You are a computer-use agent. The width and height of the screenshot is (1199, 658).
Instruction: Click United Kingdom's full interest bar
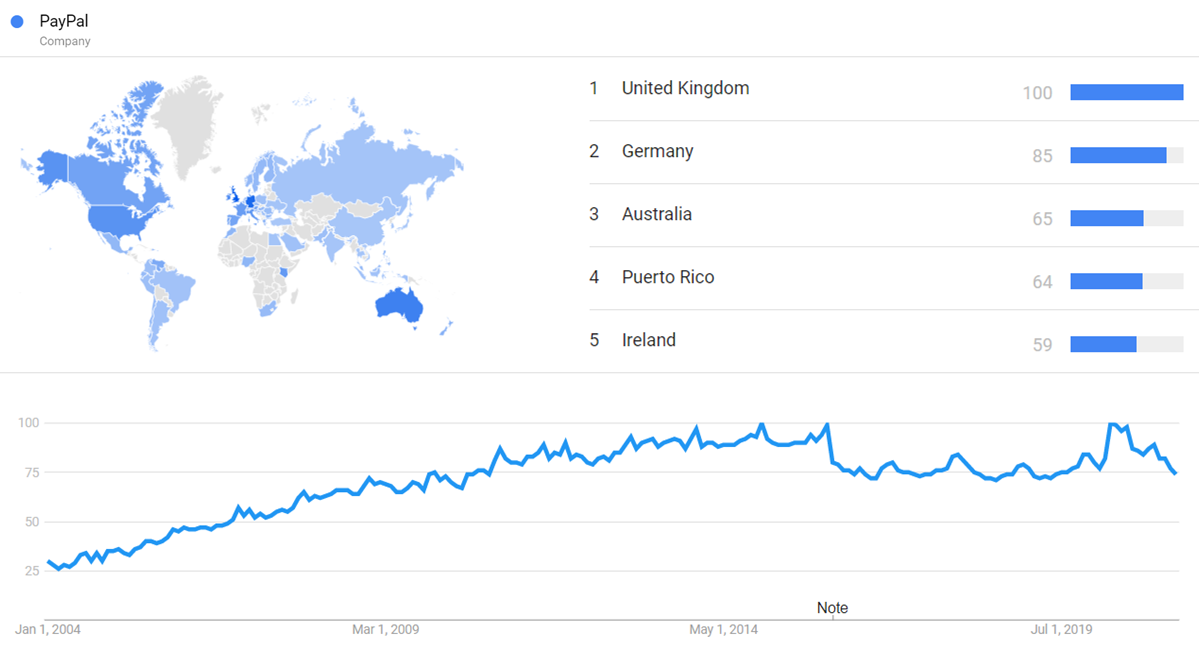[x=1126, y=92]
